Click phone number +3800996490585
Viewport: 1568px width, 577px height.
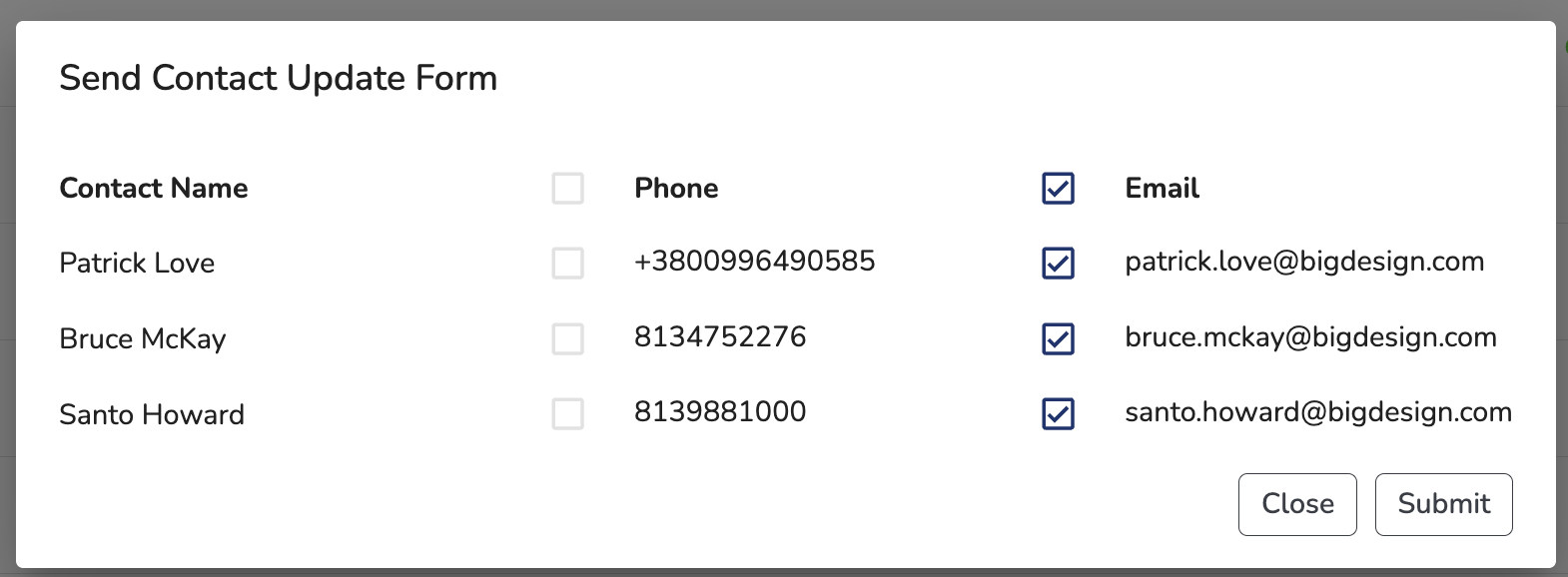tap(754, 262)
